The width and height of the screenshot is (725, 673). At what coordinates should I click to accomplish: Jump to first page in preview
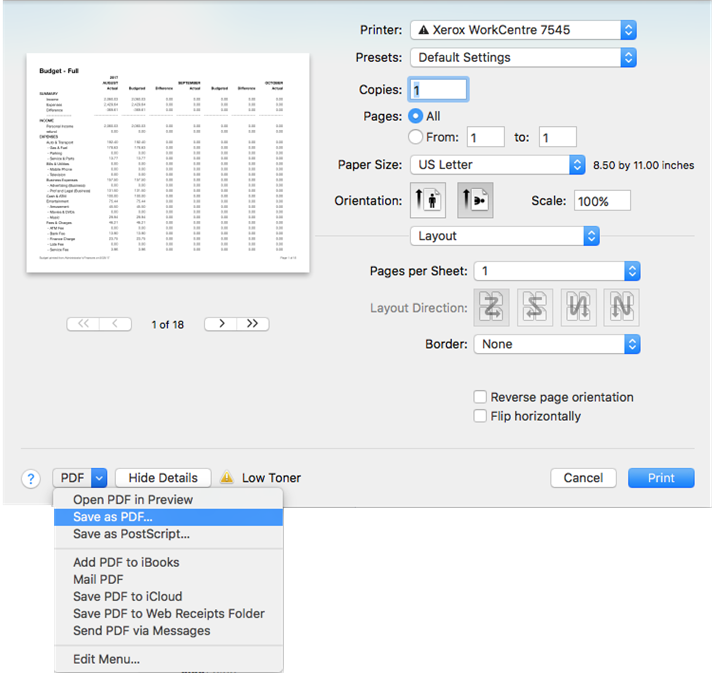(83, 324)
